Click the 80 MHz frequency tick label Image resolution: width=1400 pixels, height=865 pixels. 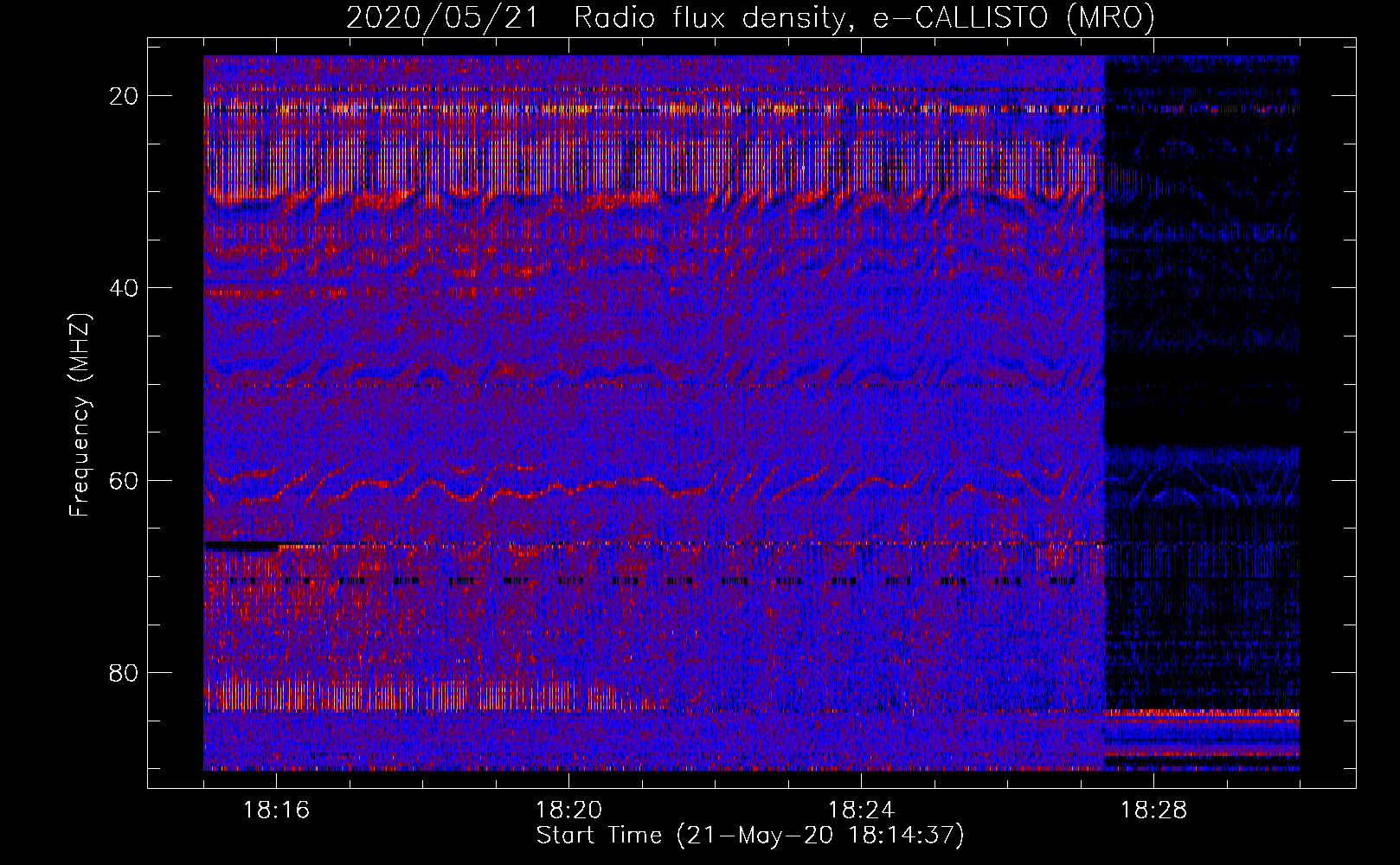click(x=124, y=672)
